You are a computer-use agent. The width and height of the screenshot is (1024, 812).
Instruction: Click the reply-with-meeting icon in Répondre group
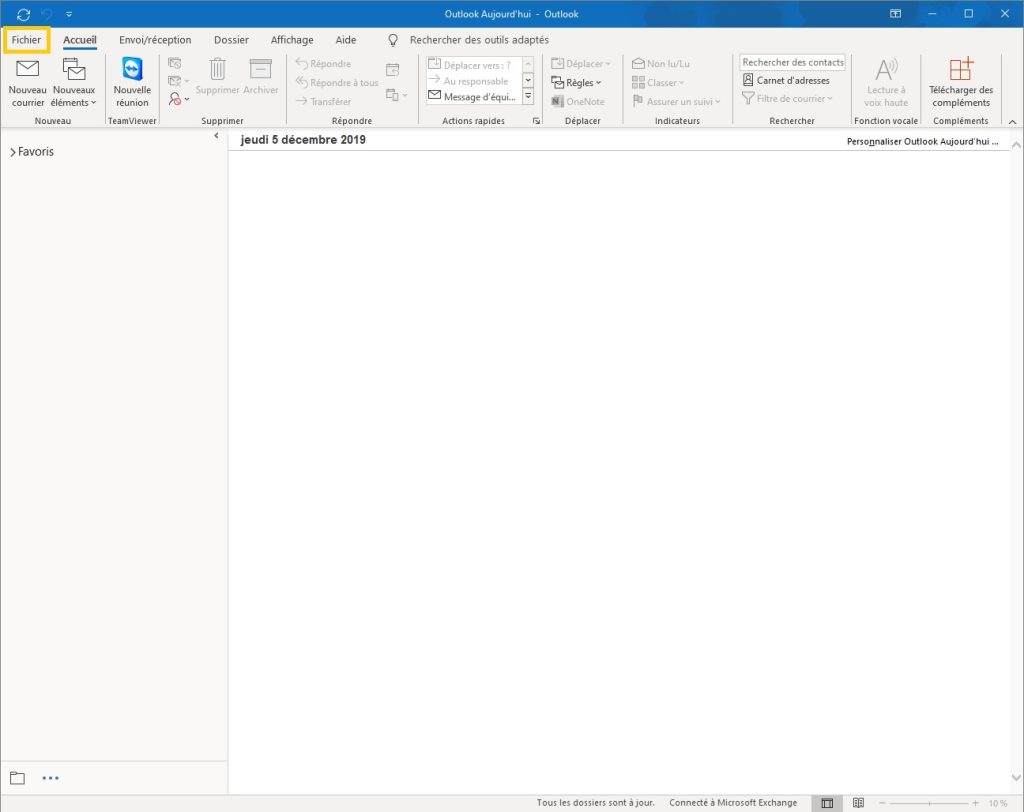tap(392, 70)
